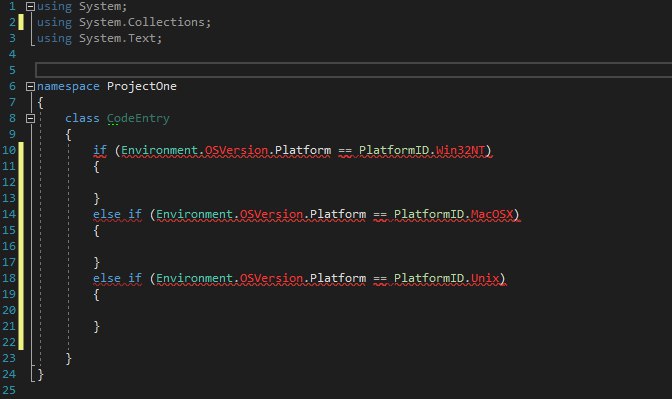The height and width of the screenshot is (399, 672).
Task: Click the 'class' keyword on line 8
Action: coord(82,118)
